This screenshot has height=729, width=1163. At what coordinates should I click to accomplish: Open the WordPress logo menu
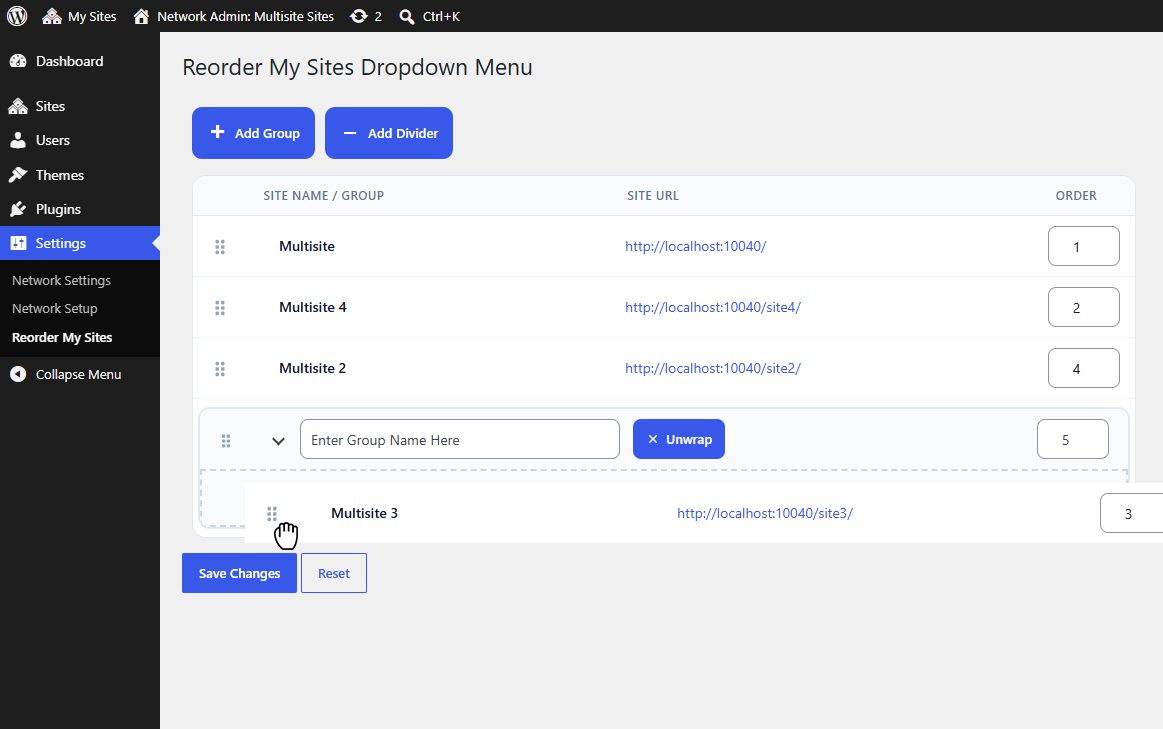tap(17, 16)
